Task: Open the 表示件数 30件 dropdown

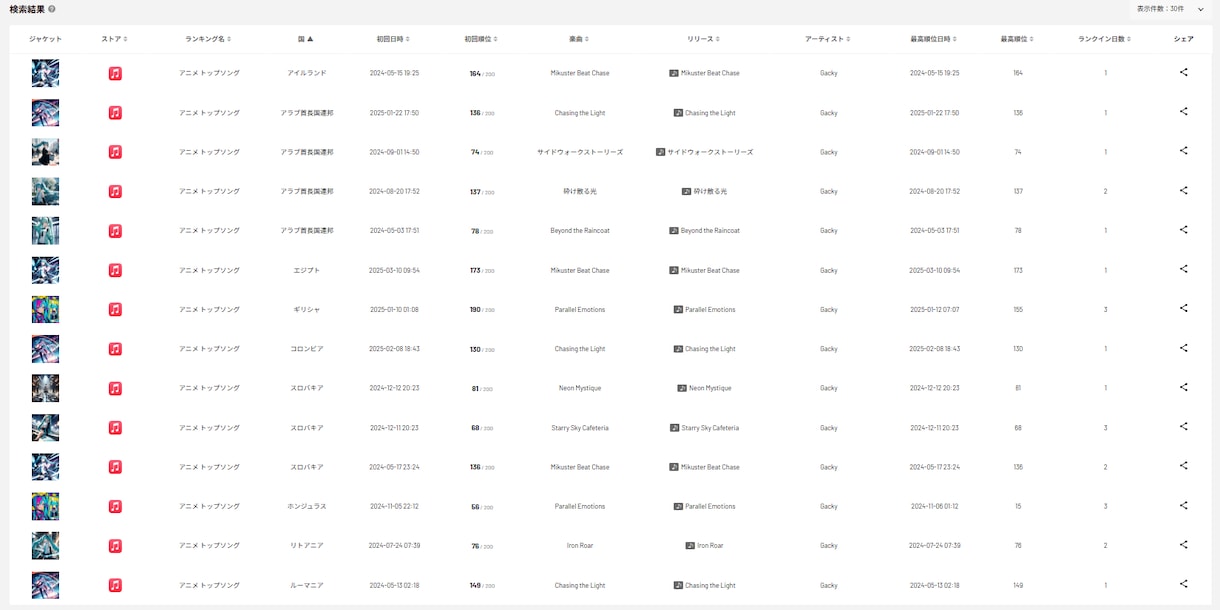Action: pos(1170,9)
